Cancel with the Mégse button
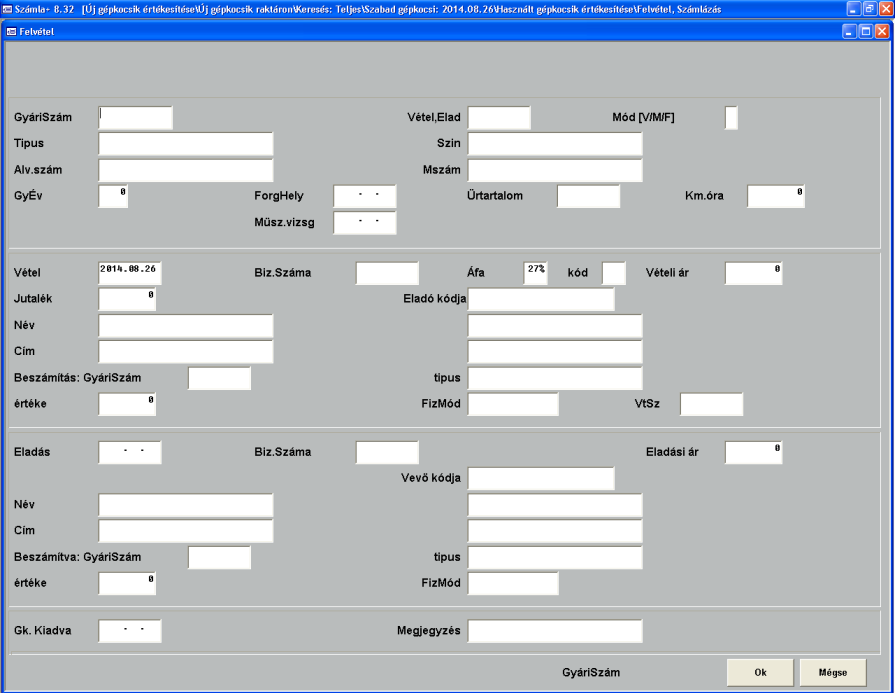Viewport: 895px width, 693px height. point(833,672)
